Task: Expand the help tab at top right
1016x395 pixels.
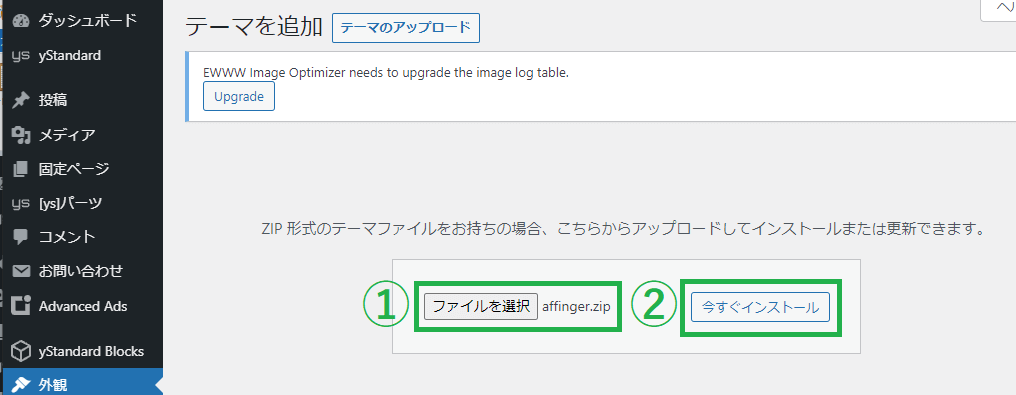Action: click(x=999, y=9)
